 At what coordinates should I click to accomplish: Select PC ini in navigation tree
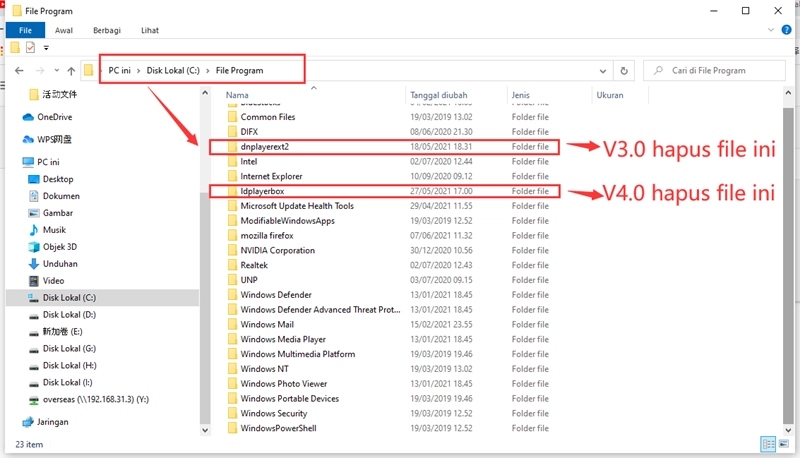(41, 162)
